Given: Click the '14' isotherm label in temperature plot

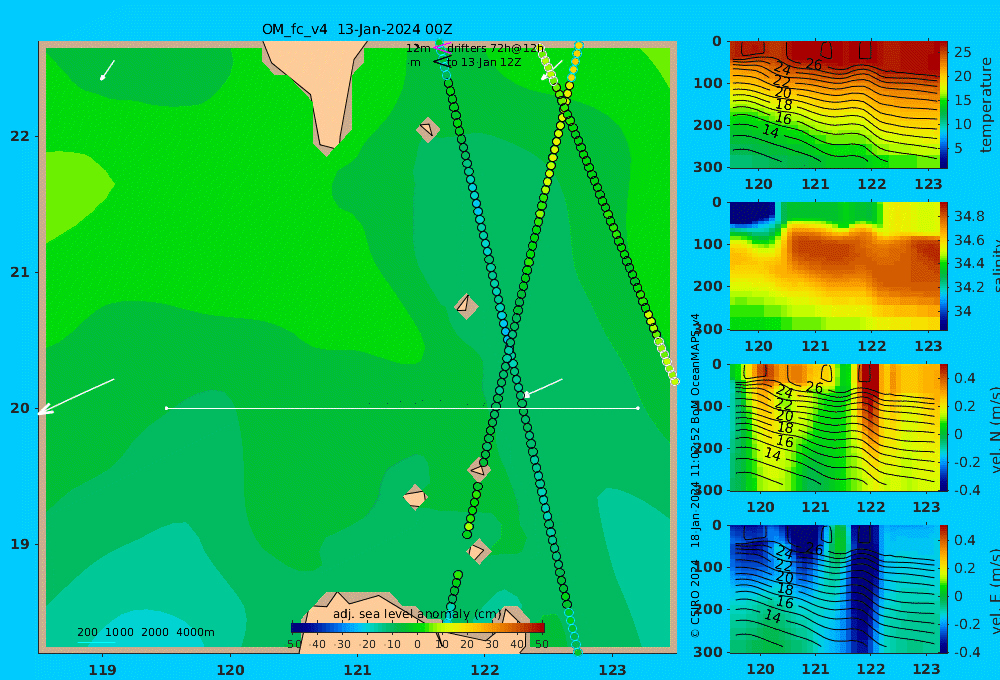Looking at the screenshot, I should coord(770,131).
